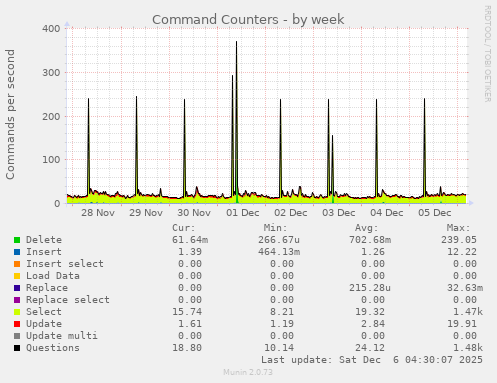
Task: Click the '300' y-axis value
Action: 51,73
